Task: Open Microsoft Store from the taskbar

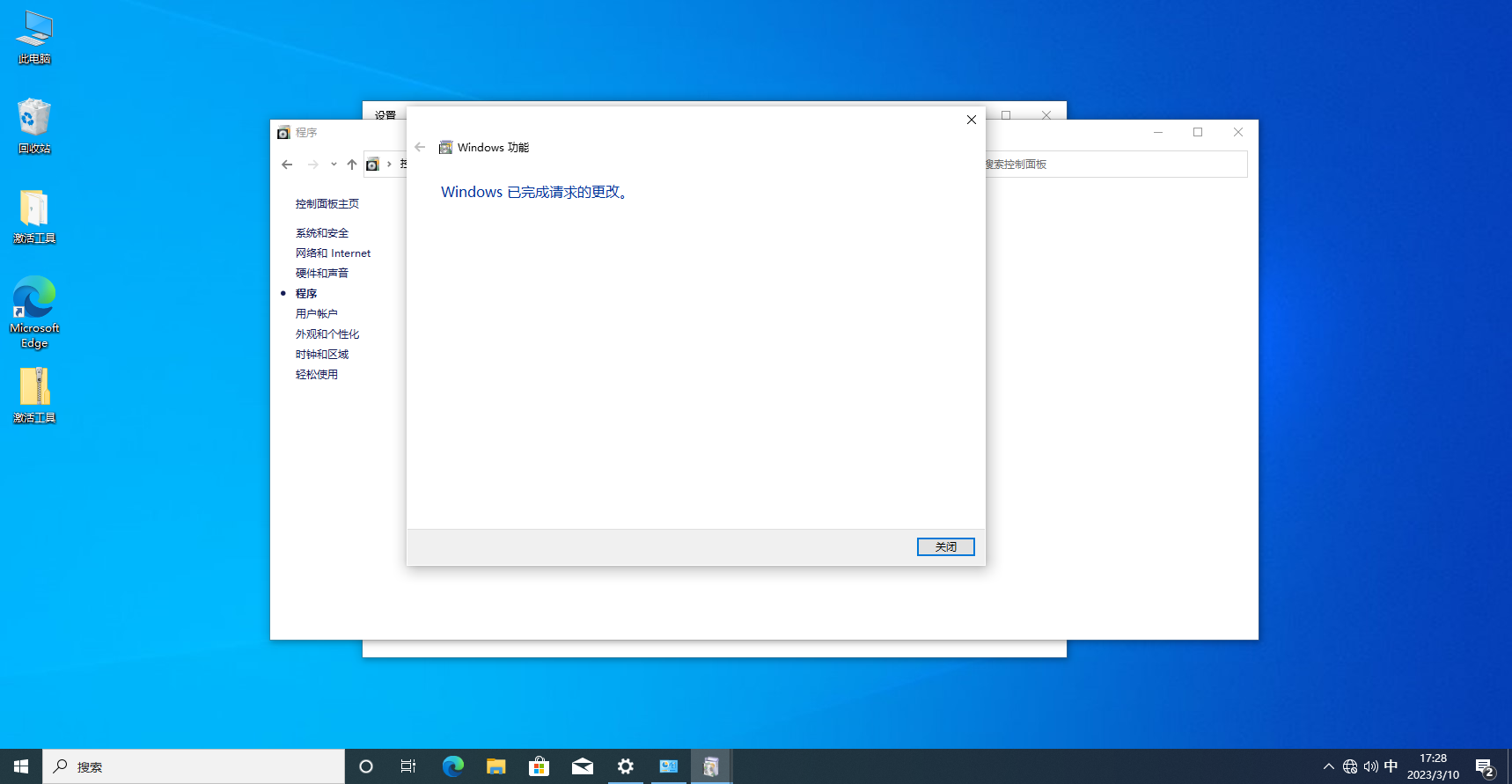Action: pyautogui.click(x=539, y=766)
